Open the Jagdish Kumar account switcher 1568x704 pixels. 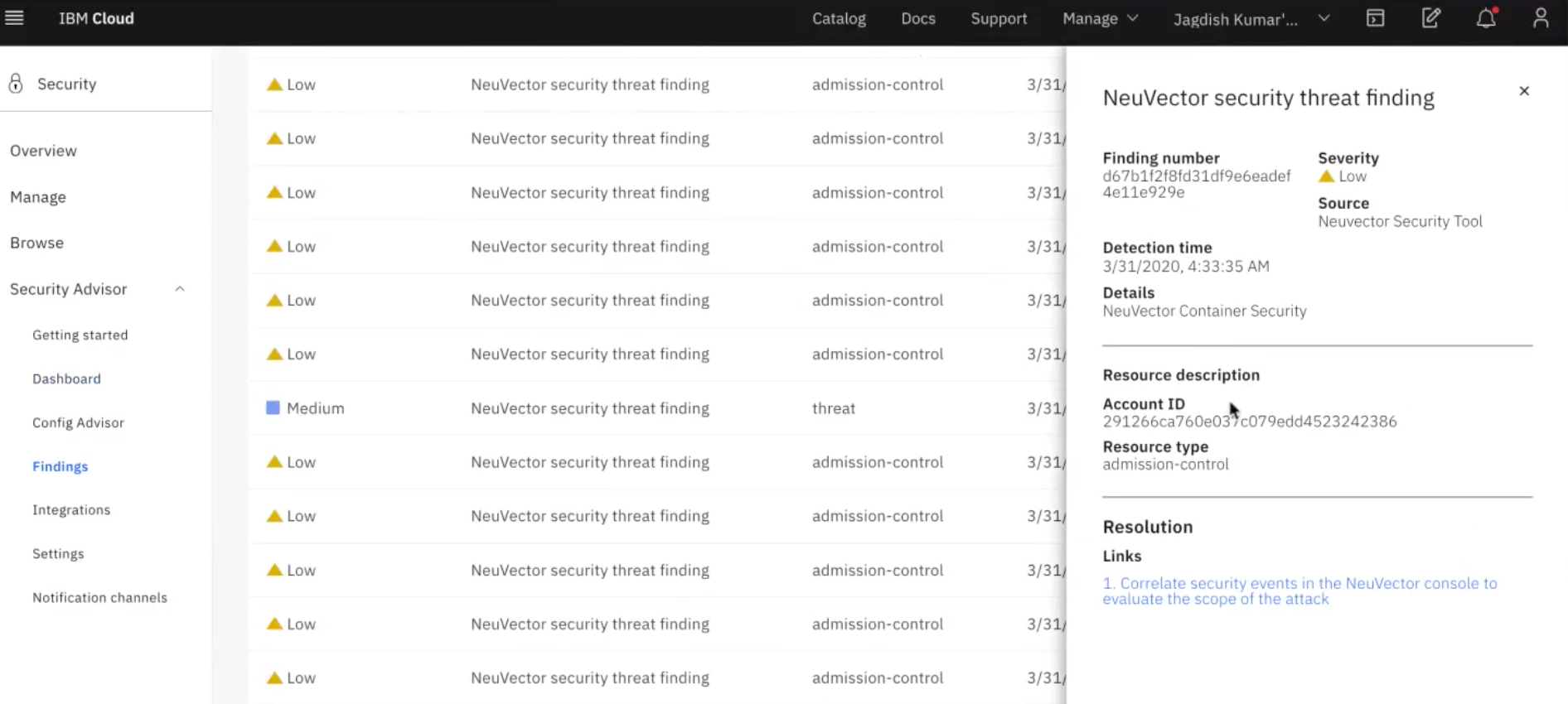tap(1251, 19)
